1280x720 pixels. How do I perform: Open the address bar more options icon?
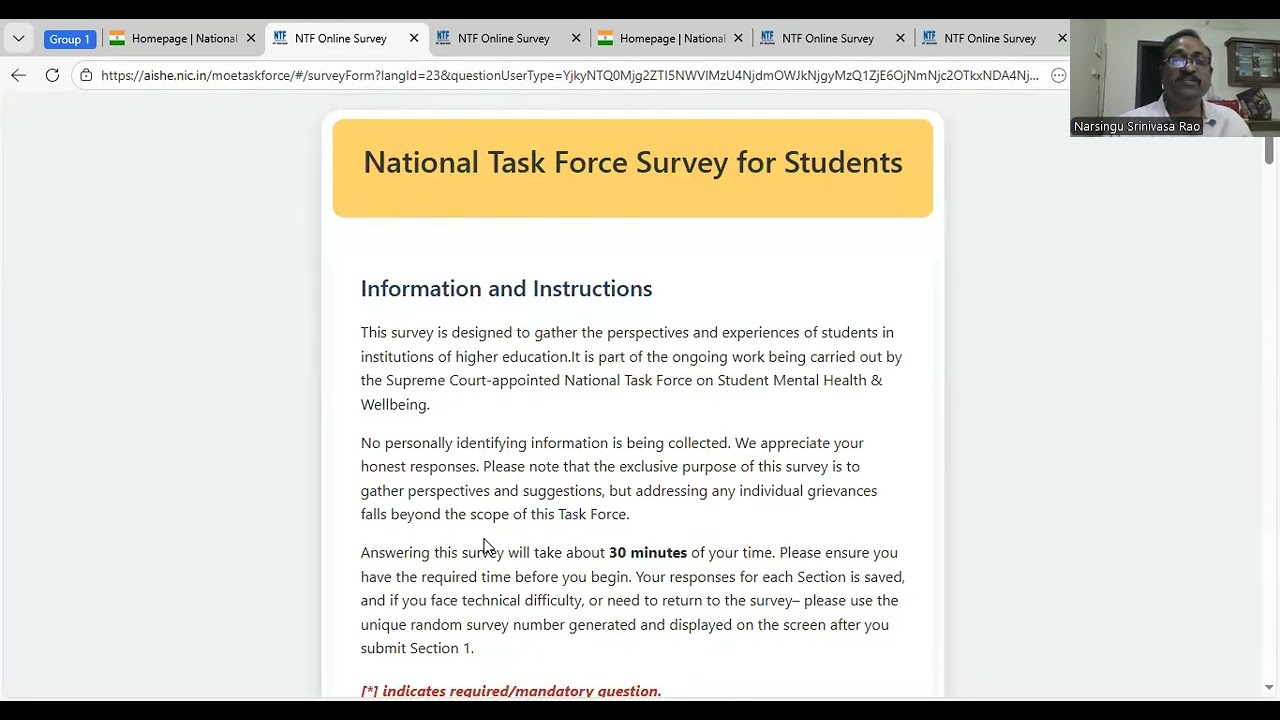click(1058, 75)
